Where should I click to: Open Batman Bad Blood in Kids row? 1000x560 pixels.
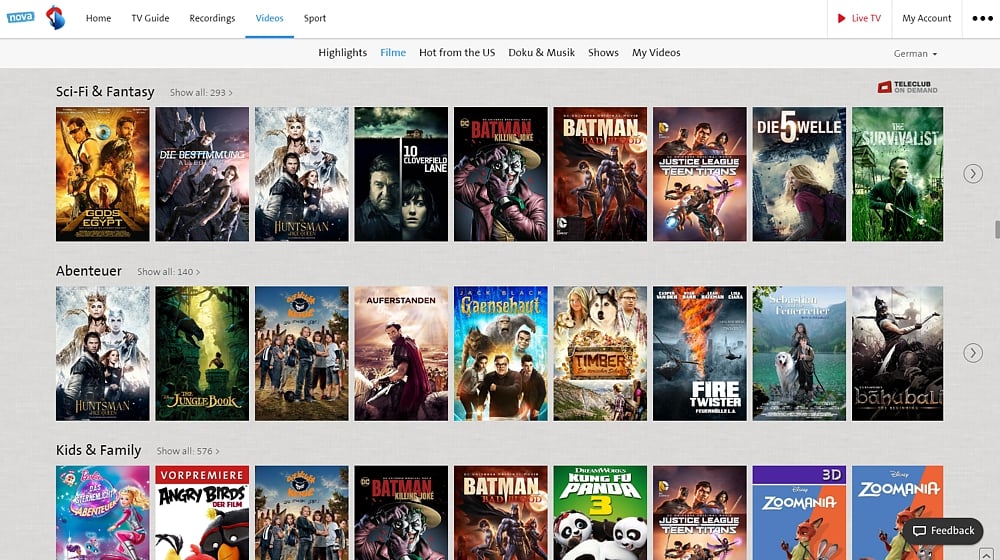(x=501, y=513)
